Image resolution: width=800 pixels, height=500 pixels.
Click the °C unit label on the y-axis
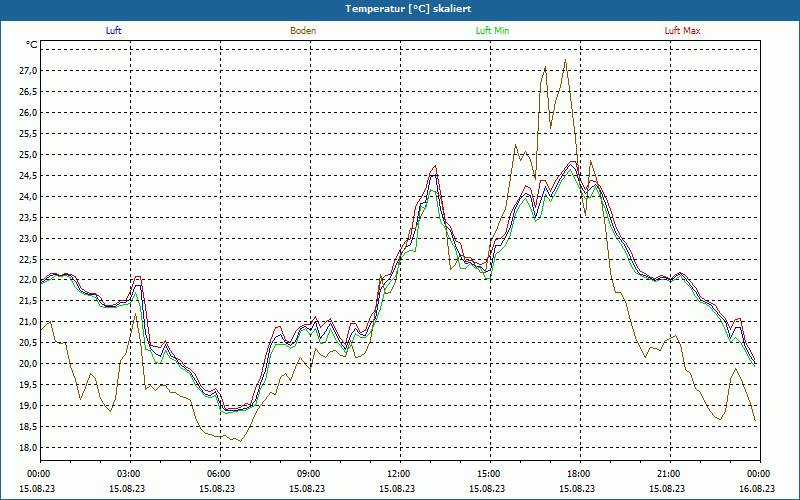pos(32,45)
